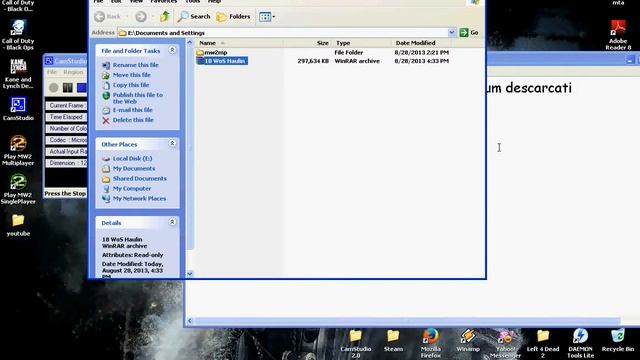This screenshot has height=360, width=640.
Task: Click the Recycle Bin desktop icon
Action: pyautogui.click(x=618, y=340)
